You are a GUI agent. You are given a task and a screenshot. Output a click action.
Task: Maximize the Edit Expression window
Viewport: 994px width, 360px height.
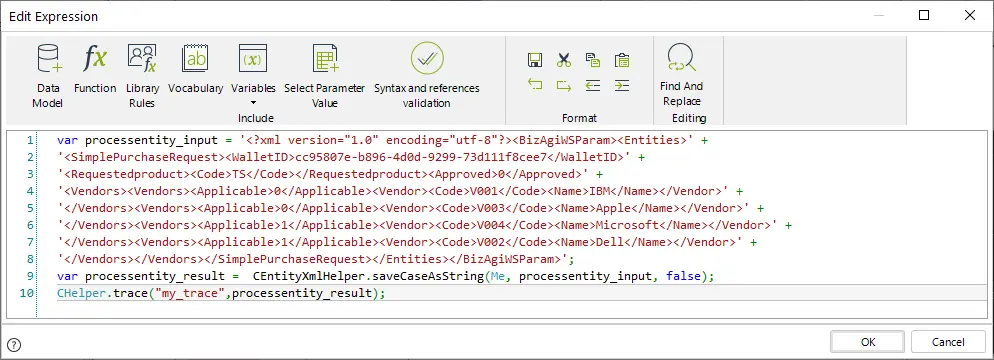pyautogui.click(x=924, y=15)
